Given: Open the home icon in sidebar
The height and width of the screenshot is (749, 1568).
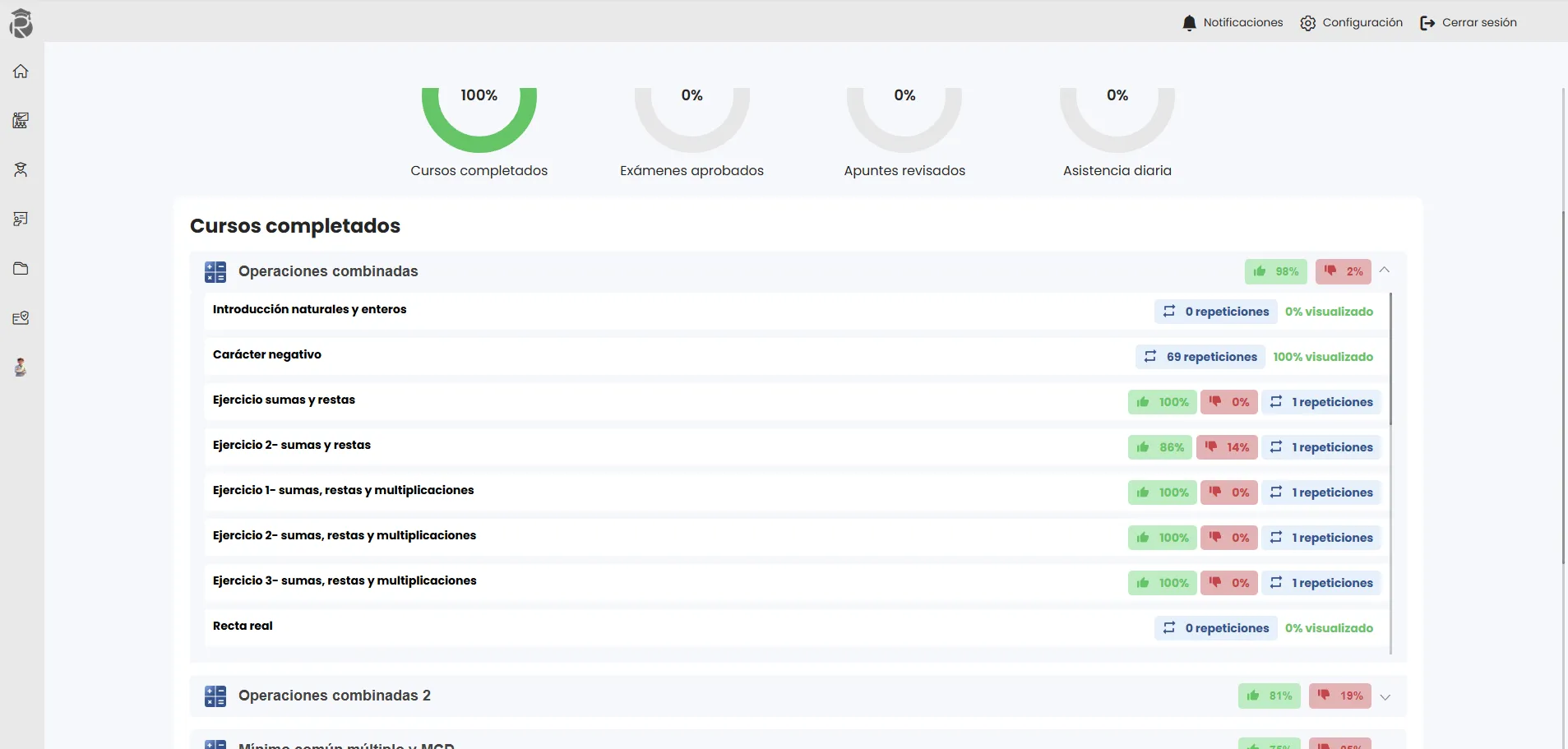Looking at the screenshot, I should (x=21, y=72).
